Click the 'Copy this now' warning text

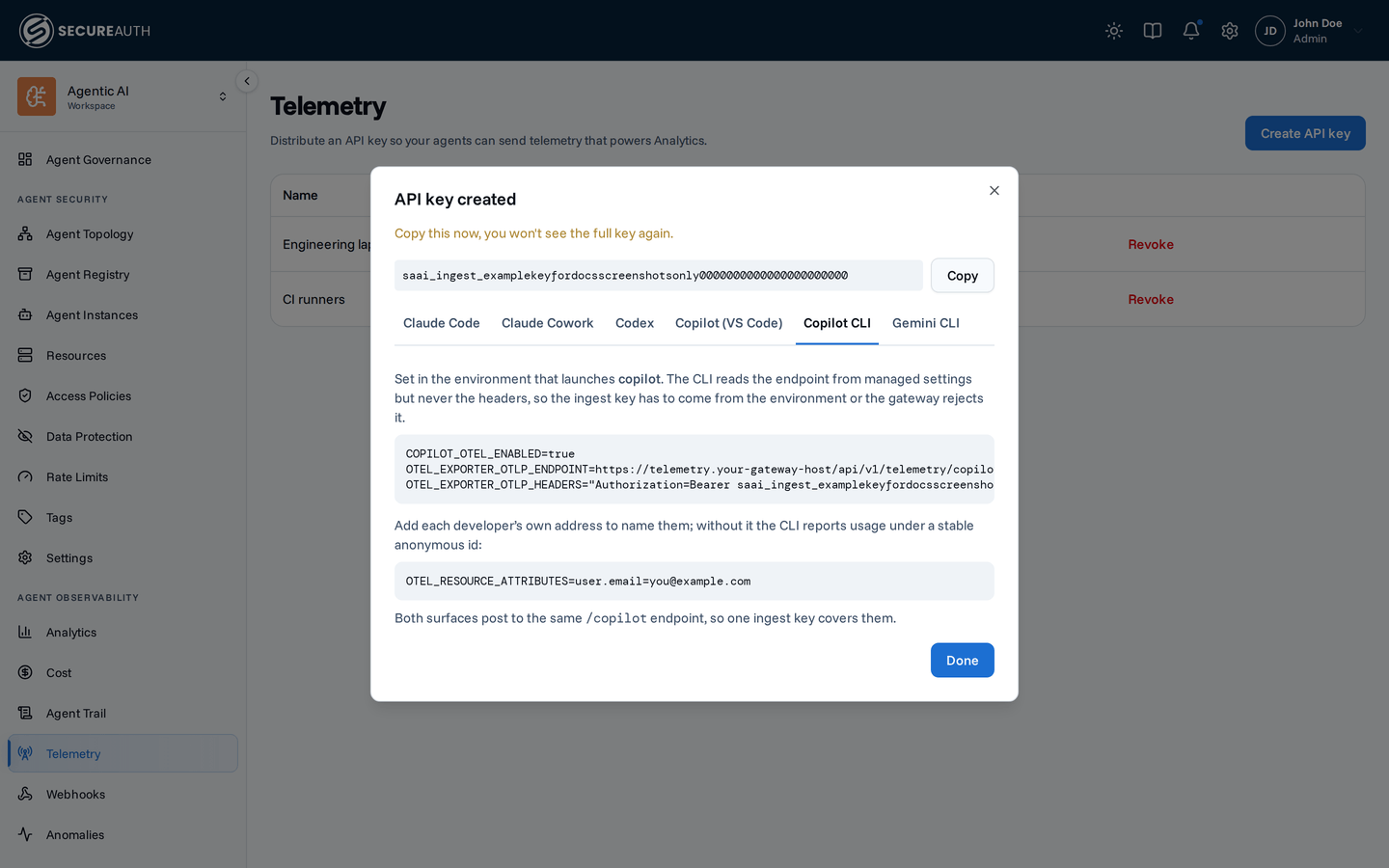(x=533, y=233)
